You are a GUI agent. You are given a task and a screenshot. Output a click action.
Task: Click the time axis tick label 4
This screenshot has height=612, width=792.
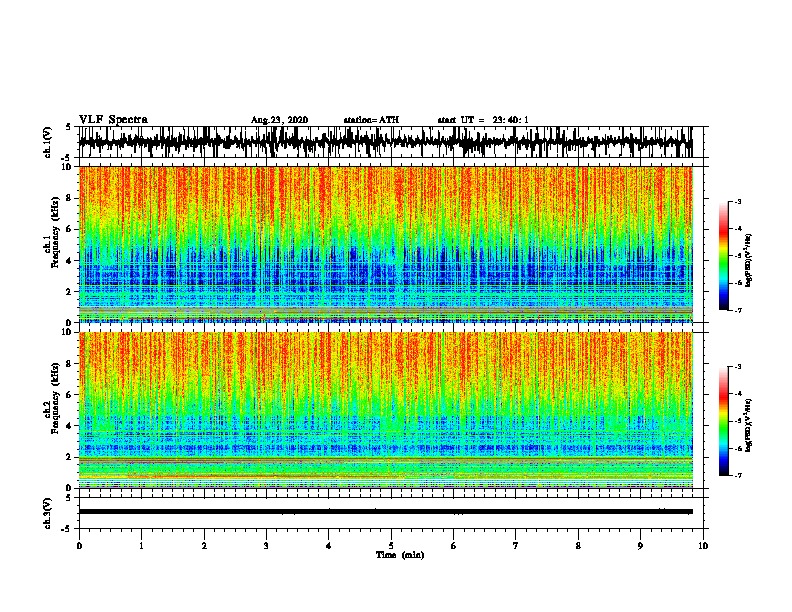click(329, 546)
